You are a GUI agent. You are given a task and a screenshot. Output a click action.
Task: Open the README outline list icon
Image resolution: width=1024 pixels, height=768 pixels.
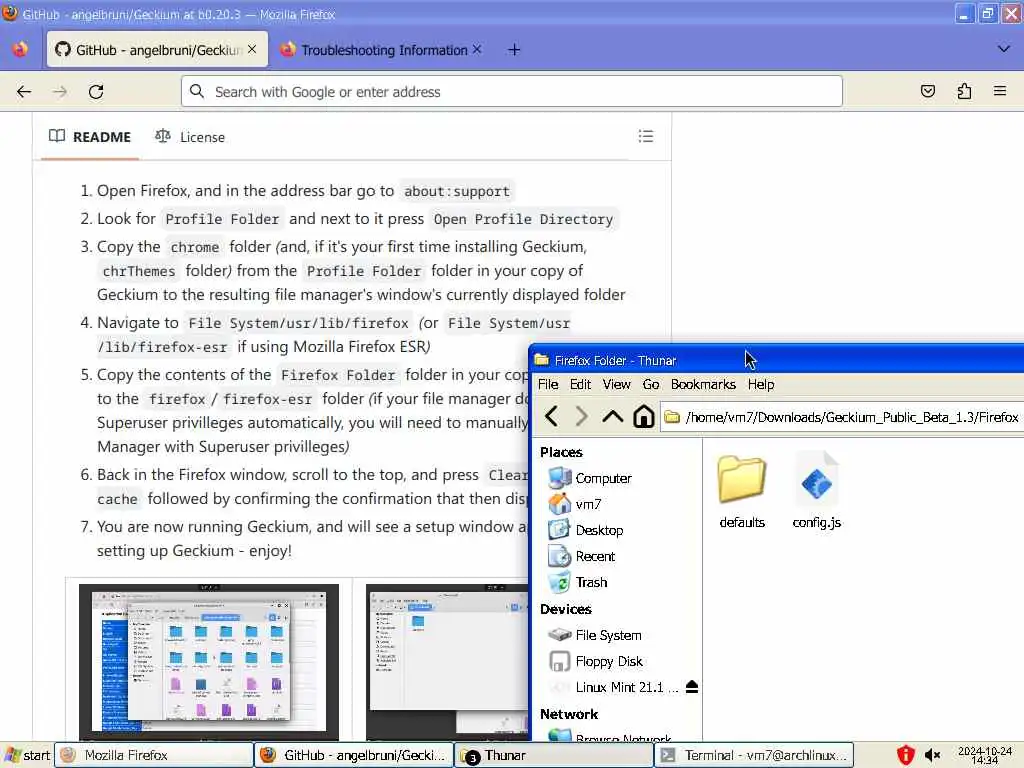click(x=646, y=136)
